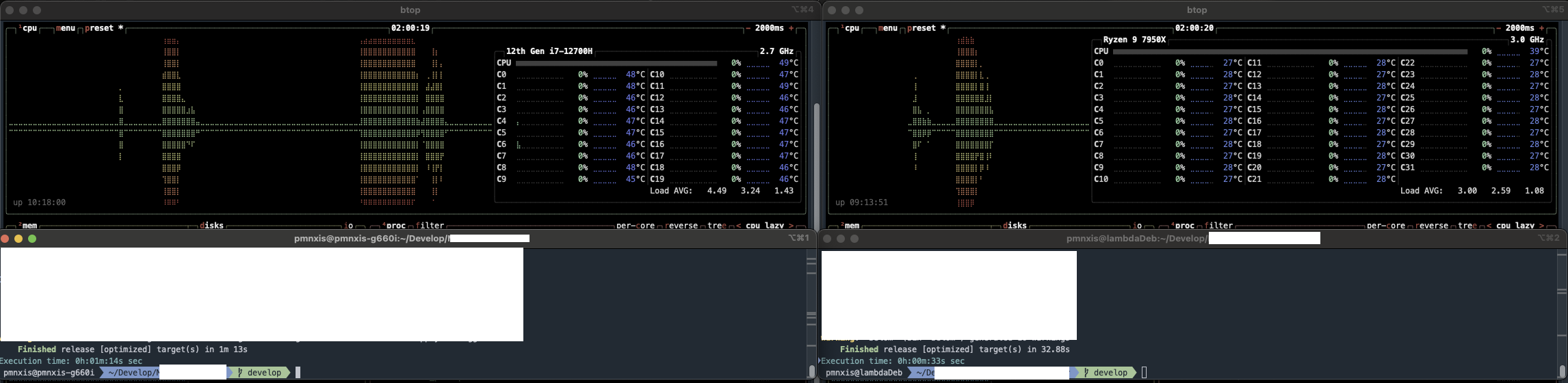Image resolution: width=1568 pixels, height=383 pixels.
Task: Toggle the disks option in the i7-12700H btop
Action: tap(211, 225)
